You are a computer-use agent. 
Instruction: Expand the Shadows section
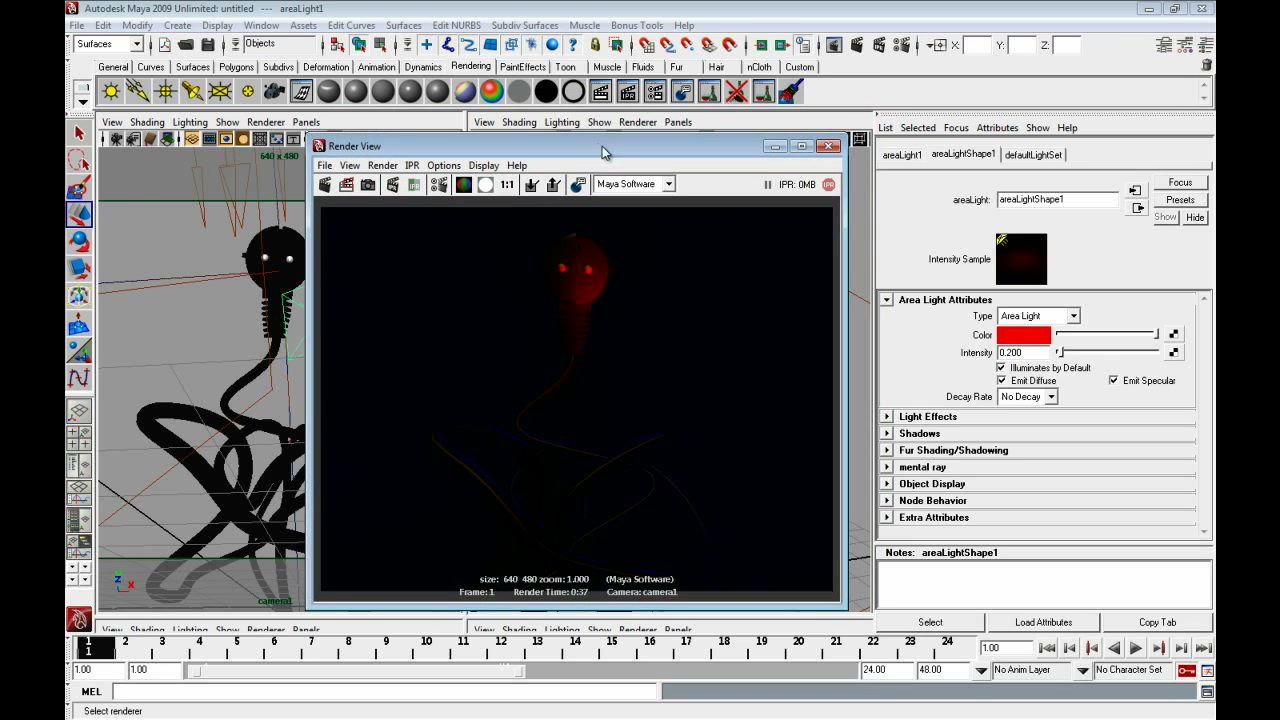887,434
